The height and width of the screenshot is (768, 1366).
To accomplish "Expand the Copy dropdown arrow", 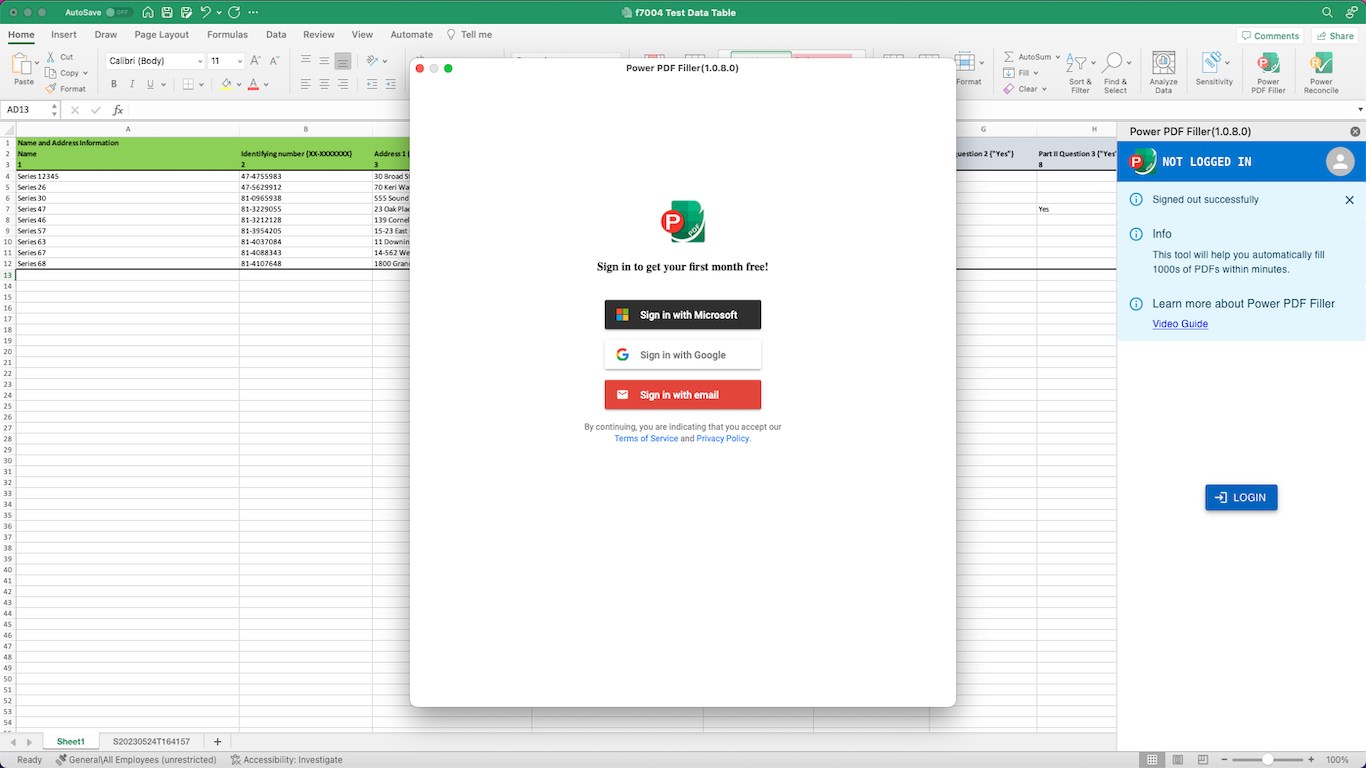I will (86, 73).
